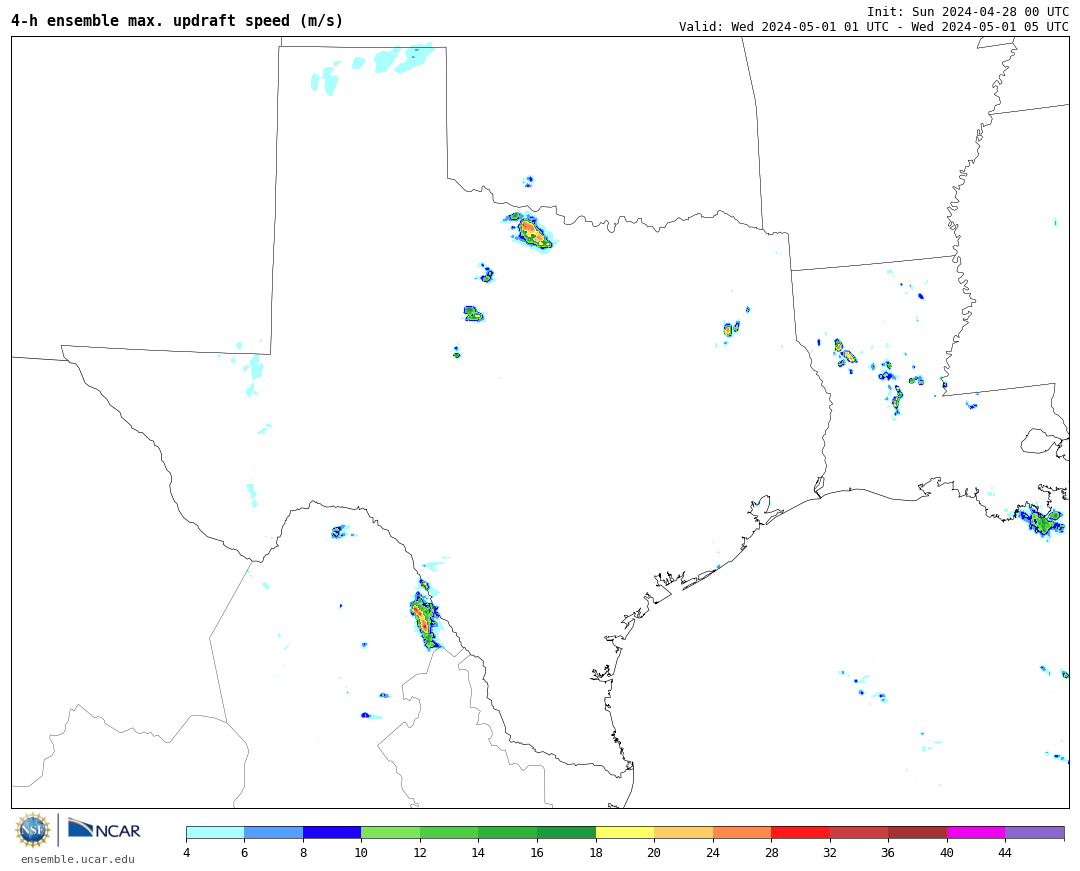
Task: Click the red 32-36 color swatch
Action: point(859,832)
